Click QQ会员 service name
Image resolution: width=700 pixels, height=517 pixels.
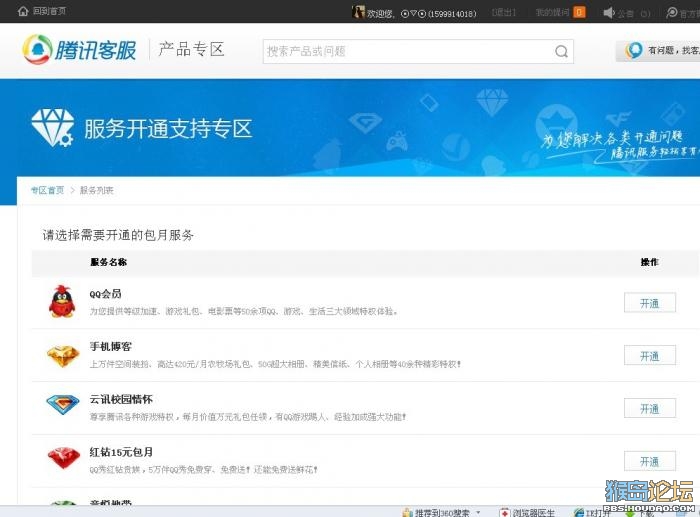[105, 294]
